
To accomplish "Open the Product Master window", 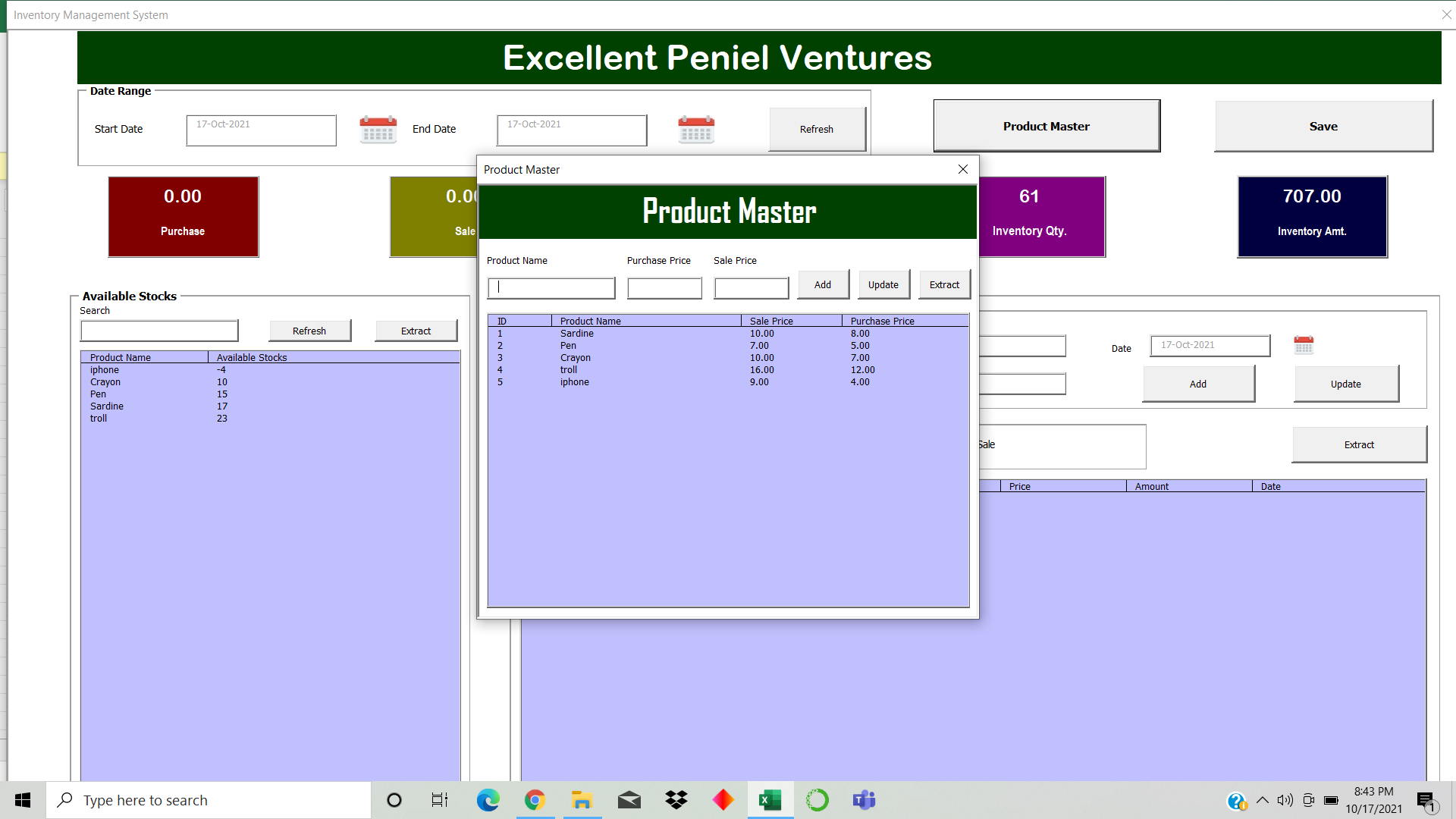I will 1046,126.
